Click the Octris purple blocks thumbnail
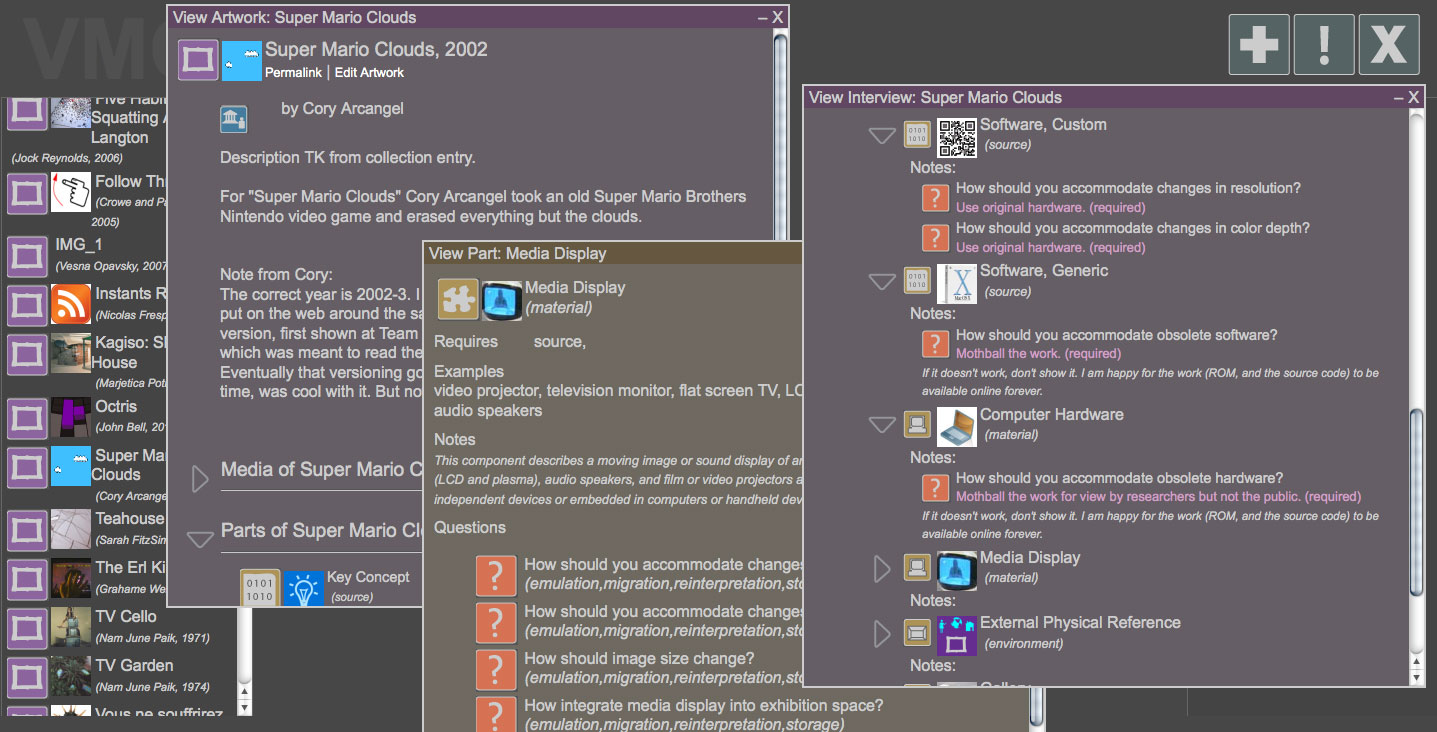 click(x=71, y=417)
